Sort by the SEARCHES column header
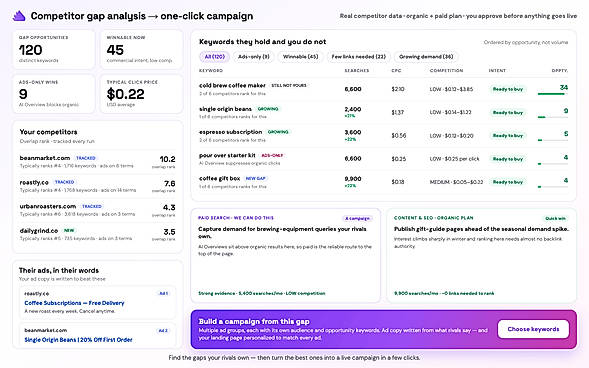This screenshot has width=589, height=368. coord(356,71)
